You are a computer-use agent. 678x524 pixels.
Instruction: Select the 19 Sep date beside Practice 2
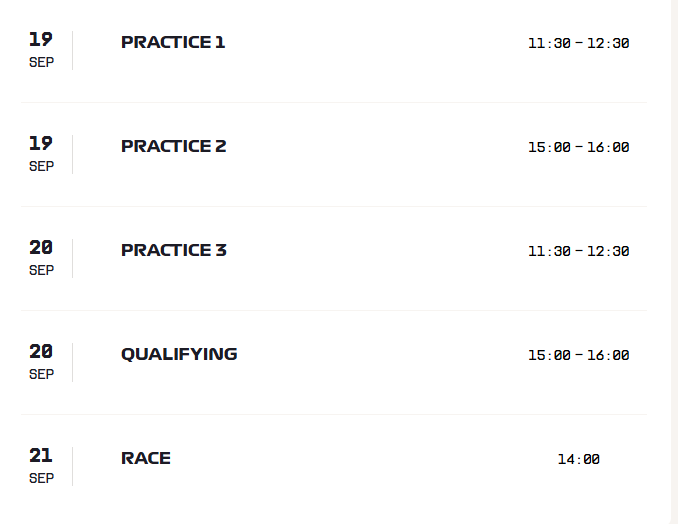[x=42, y=154]
